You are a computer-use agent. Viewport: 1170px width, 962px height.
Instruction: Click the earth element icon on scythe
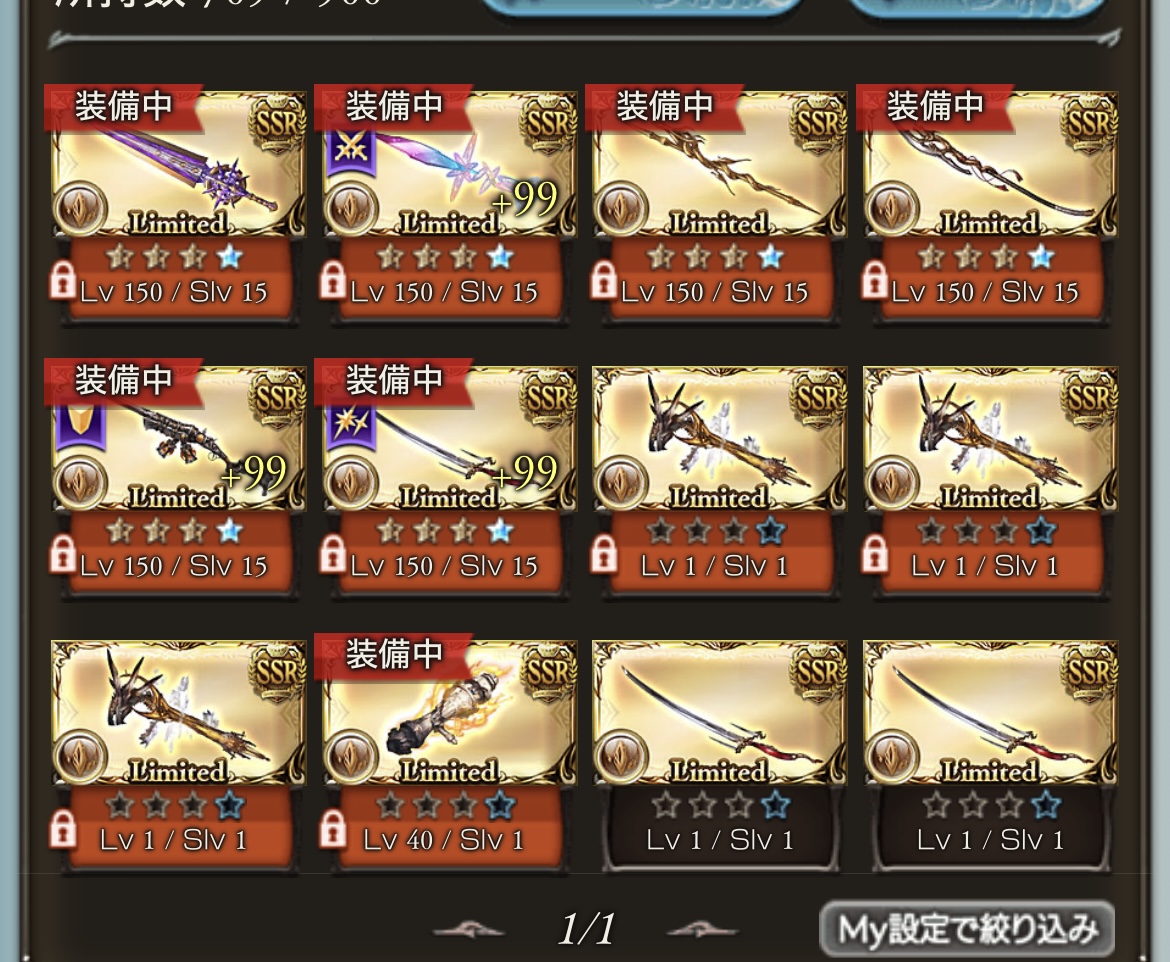892,208
